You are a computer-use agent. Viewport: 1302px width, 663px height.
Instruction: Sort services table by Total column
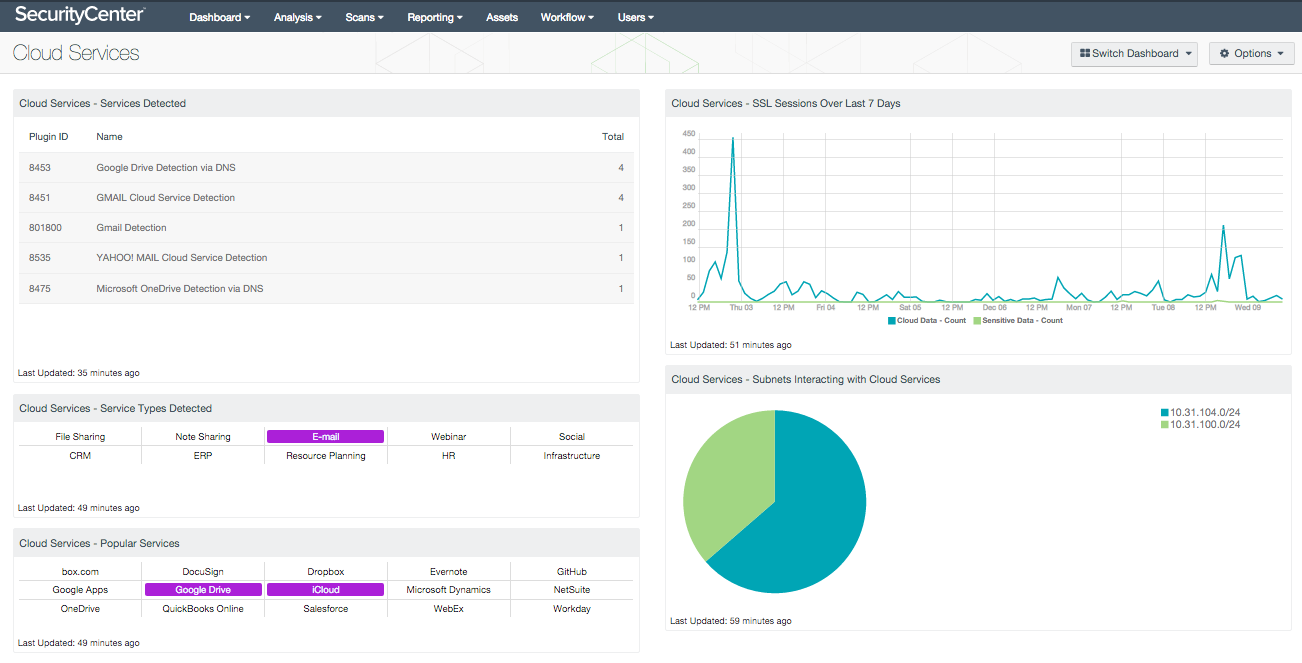point(613,137)
